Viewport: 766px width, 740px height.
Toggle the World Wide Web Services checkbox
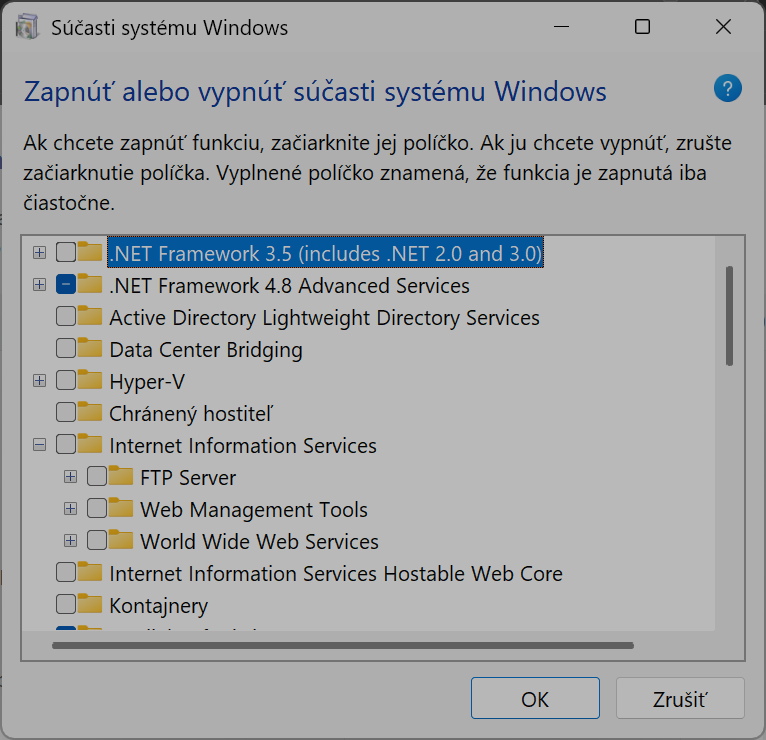pos(97,541)
